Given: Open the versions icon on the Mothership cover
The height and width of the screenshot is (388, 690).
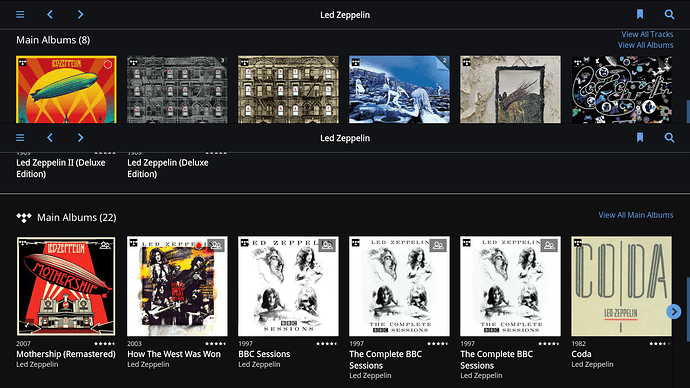Looking at the screenshot, I should click(x=105, y=245).
